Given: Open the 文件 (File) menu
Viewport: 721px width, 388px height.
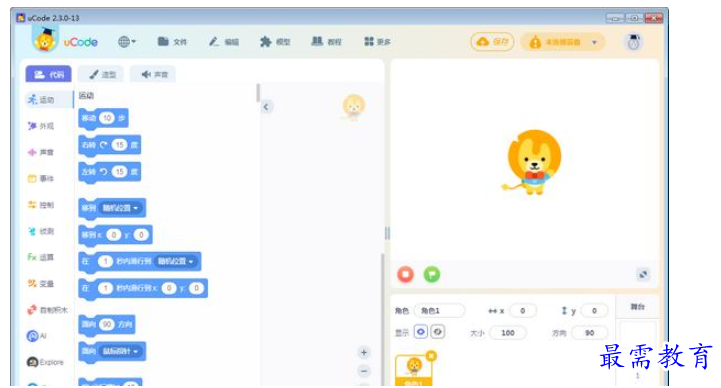Looking at the screenshot, I should pos(172,42).
